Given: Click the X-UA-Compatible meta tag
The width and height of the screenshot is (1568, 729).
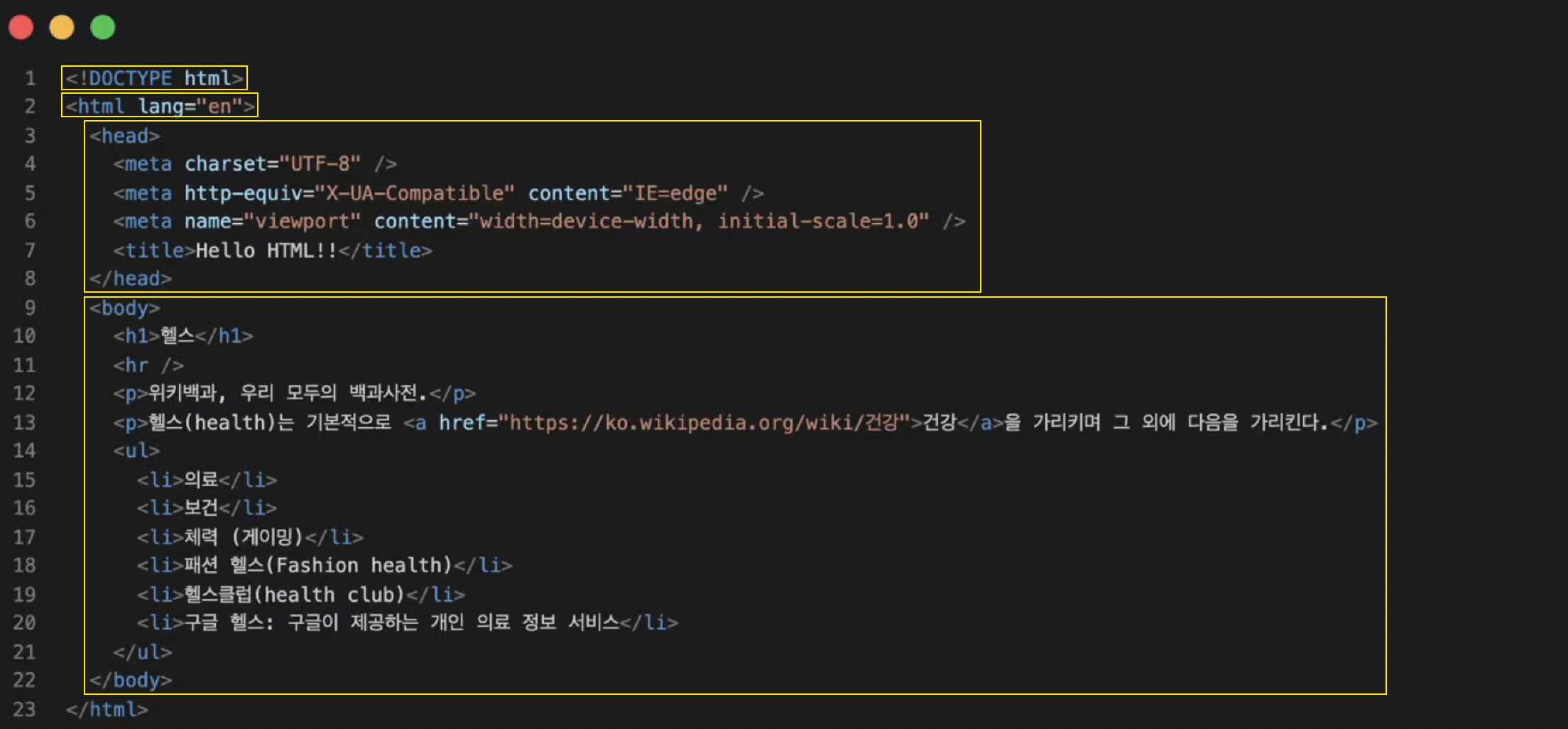Looking at the screenshot, I should click(x=438, y=193).
